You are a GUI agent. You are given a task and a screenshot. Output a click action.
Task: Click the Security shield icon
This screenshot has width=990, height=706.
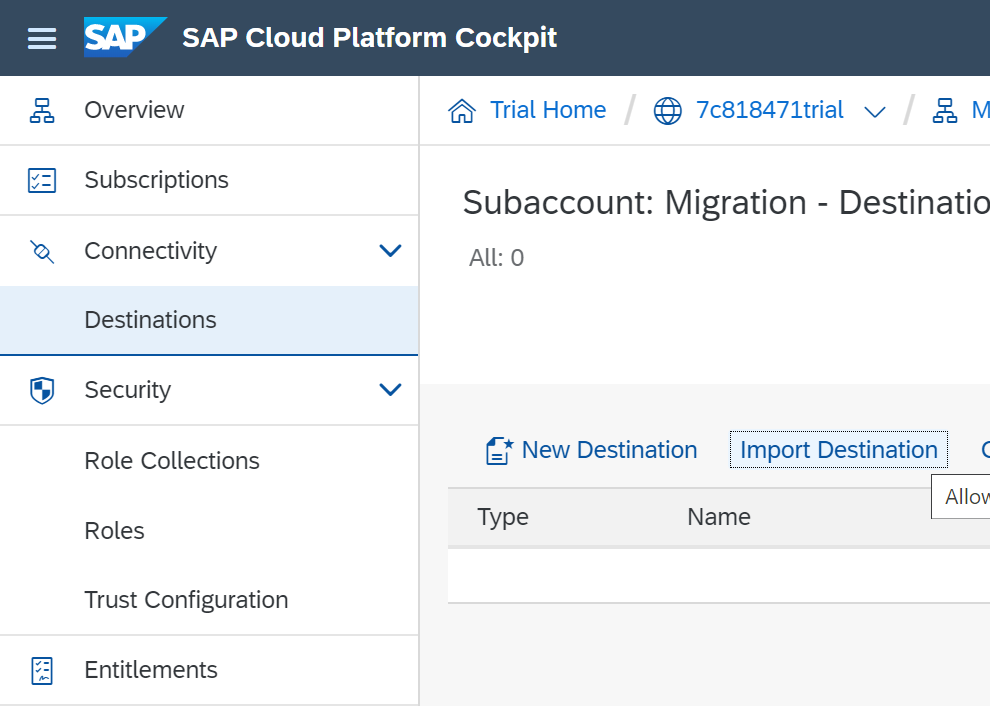42,390
